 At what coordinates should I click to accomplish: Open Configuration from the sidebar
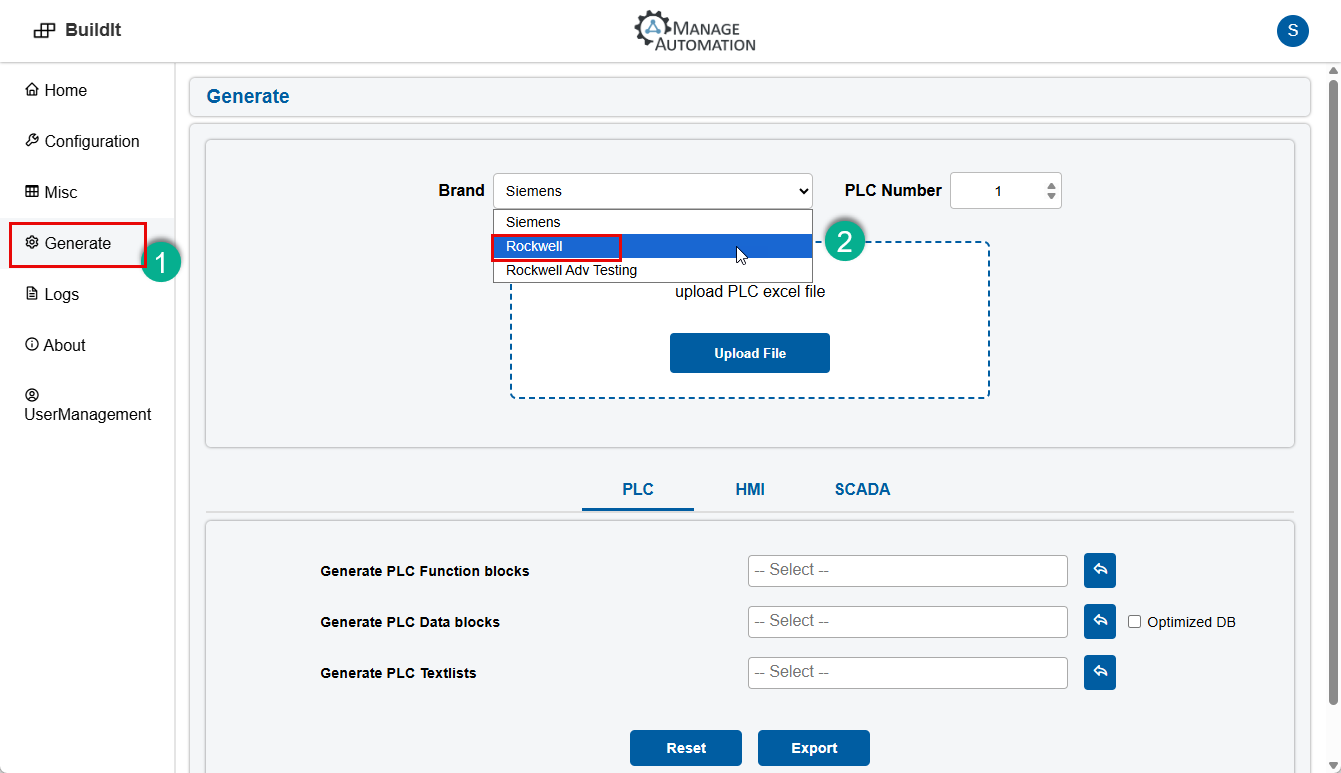82,141
